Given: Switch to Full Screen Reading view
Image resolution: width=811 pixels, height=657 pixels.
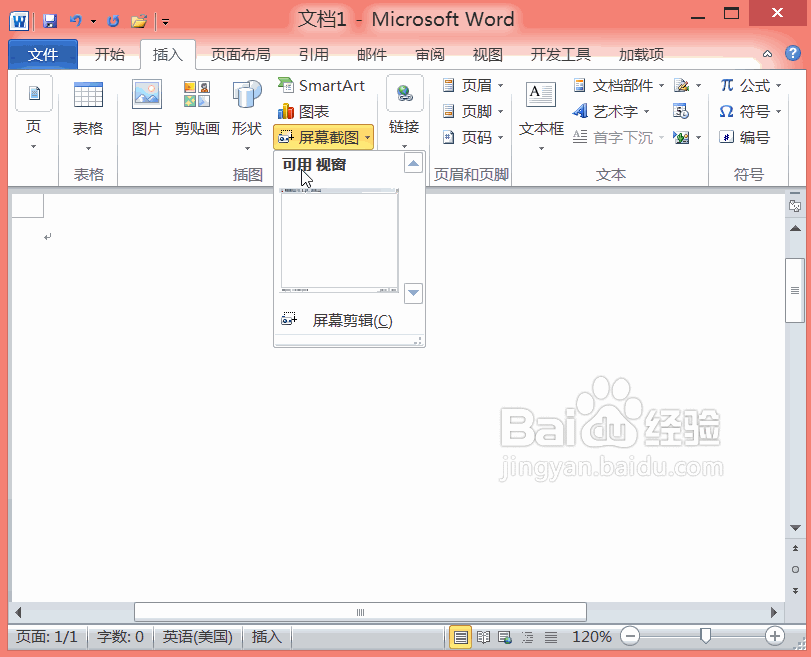Looking at the screenshot, I should click(x=483, y=637).
